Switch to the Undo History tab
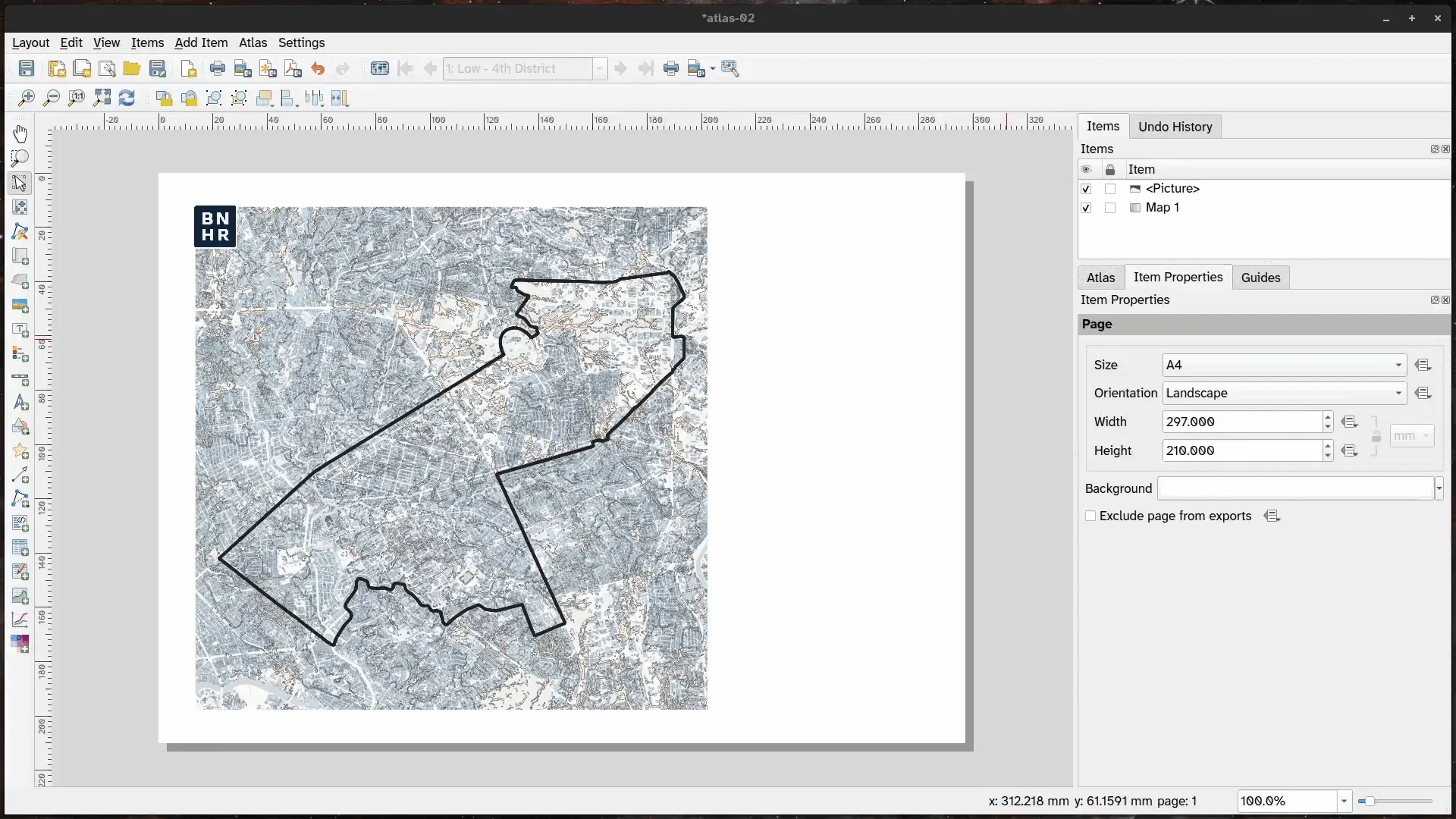 pos(1174,127)
